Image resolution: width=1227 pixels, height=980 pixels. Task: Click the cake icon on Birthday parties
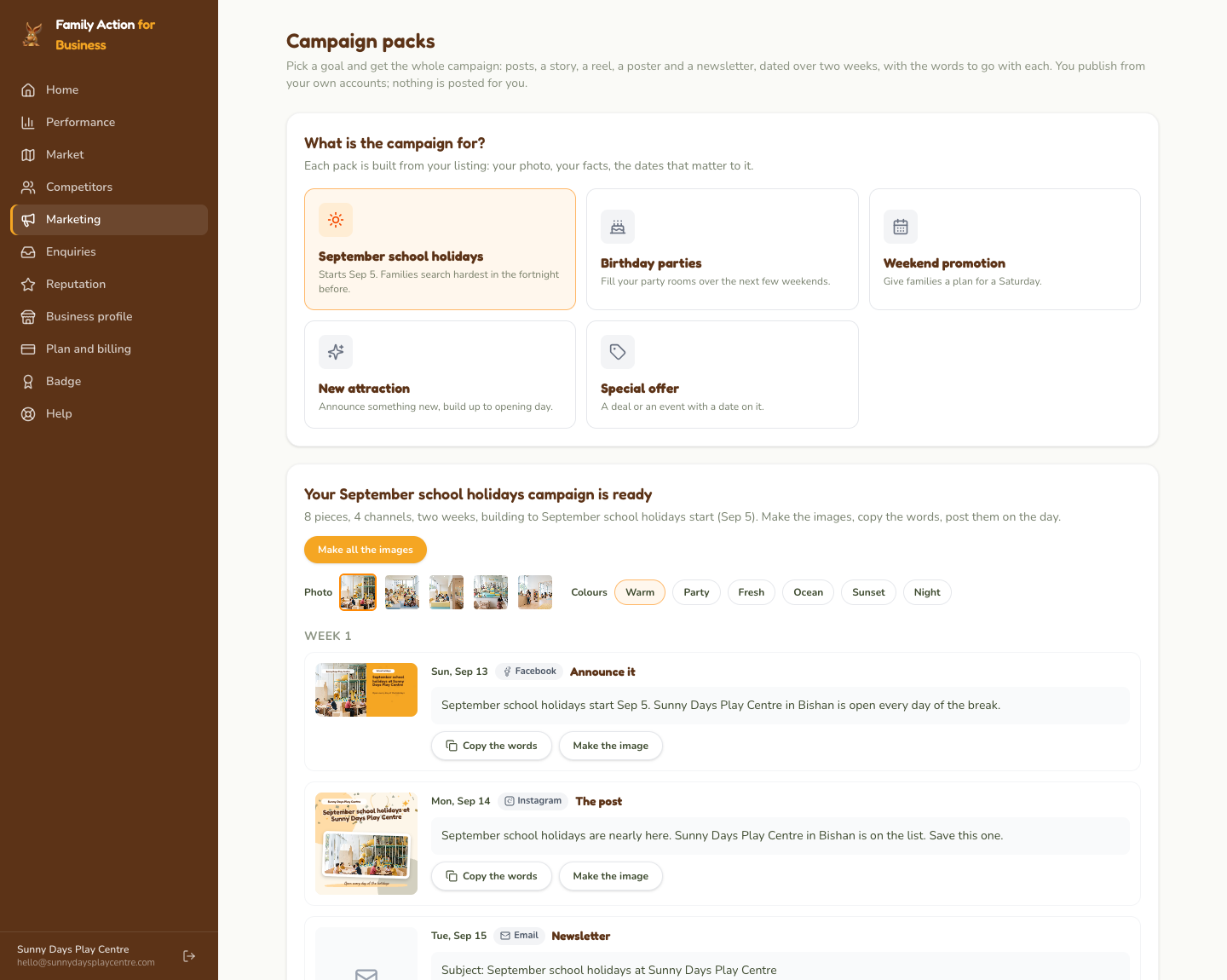tap(618, 227)
